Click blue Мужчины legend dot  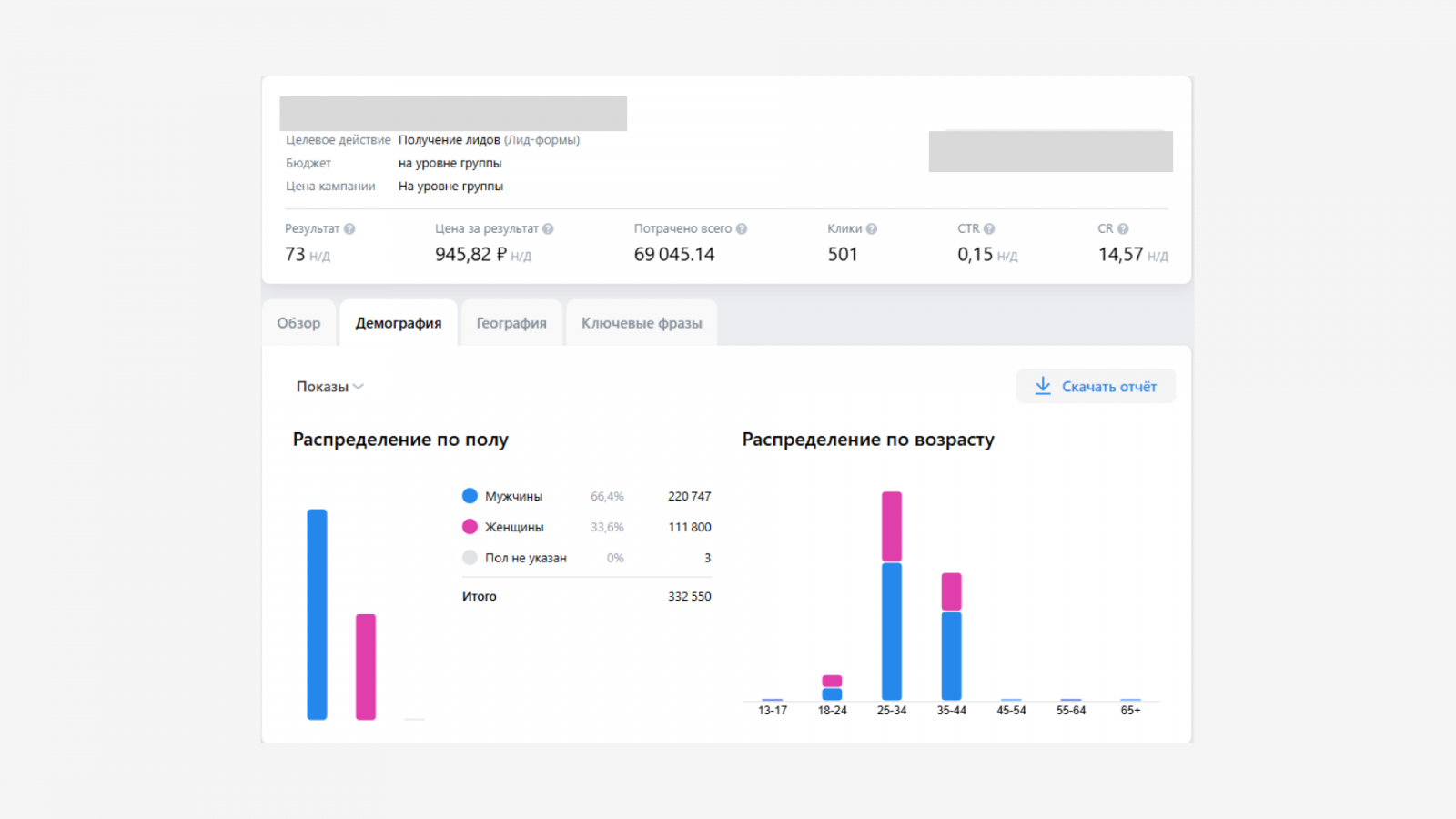470,496
